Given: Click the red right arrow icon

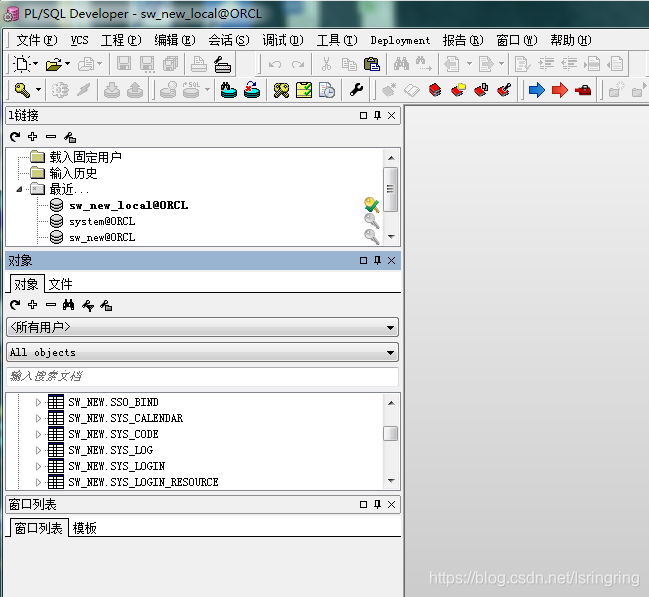Looking at the screenshot, I should [560, 90].
